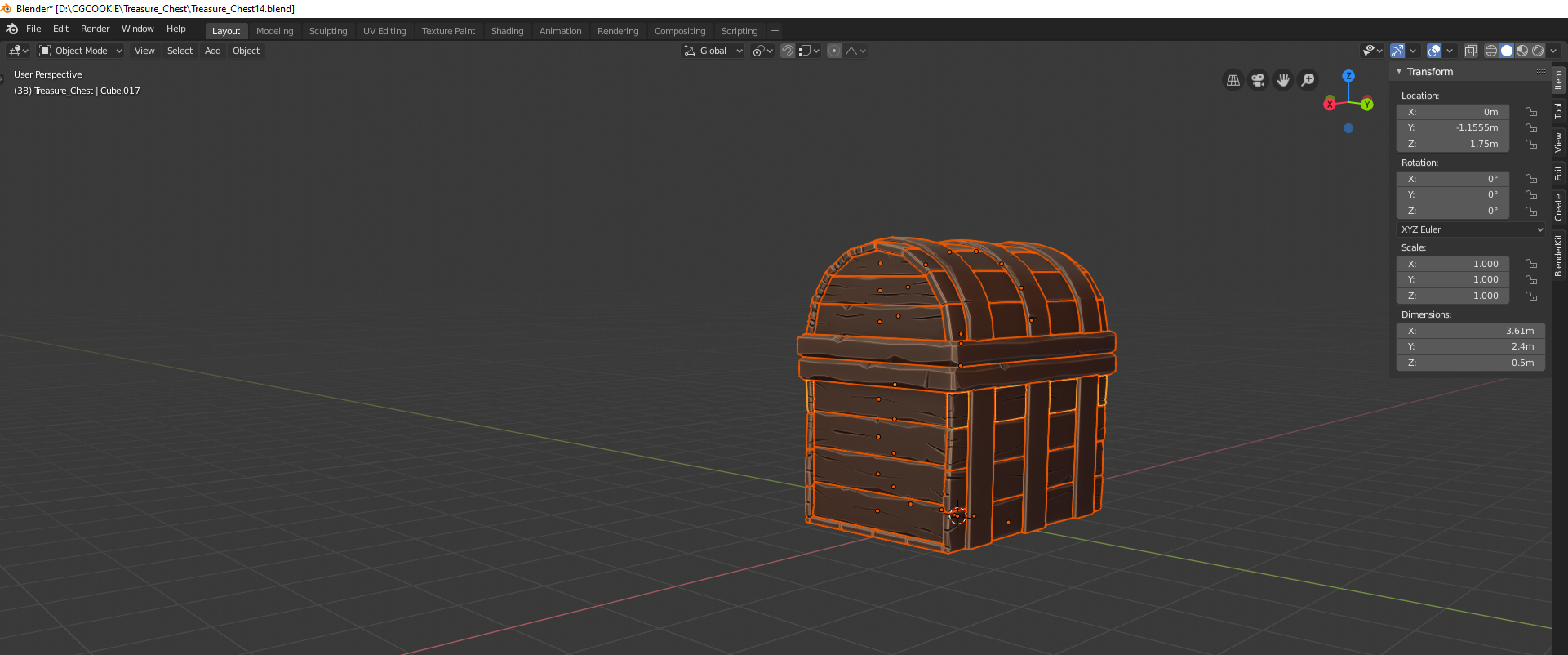The width and height of the screenshot is (1568, 655).
Task: Toggle camera view with the camera icon
Action: 1258,80
